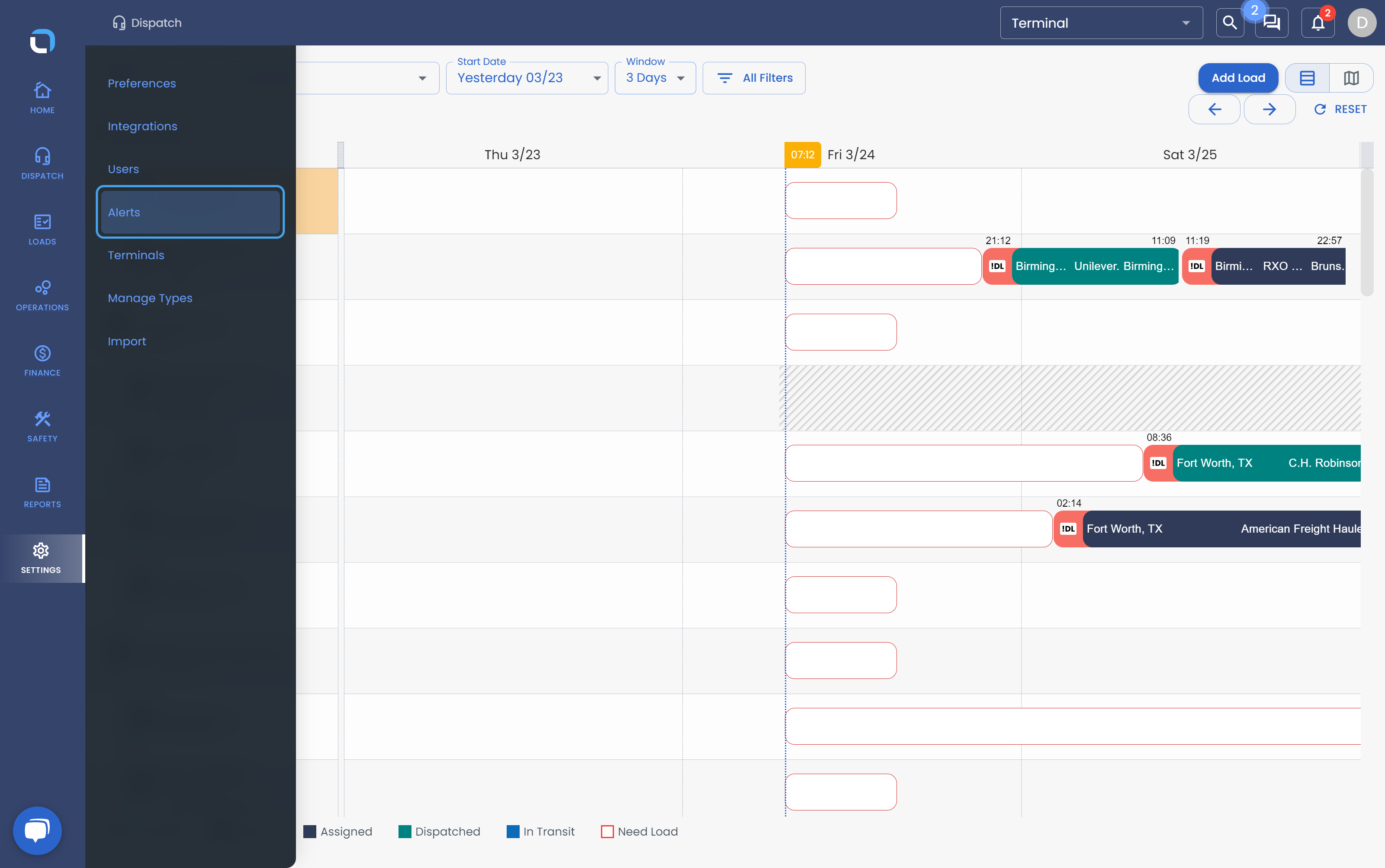Image resolution: width=1385 pixels, height=868 pixels.
Task: Click IDL badge on RXO Birmingham load
Action: tap(1196, 266)
